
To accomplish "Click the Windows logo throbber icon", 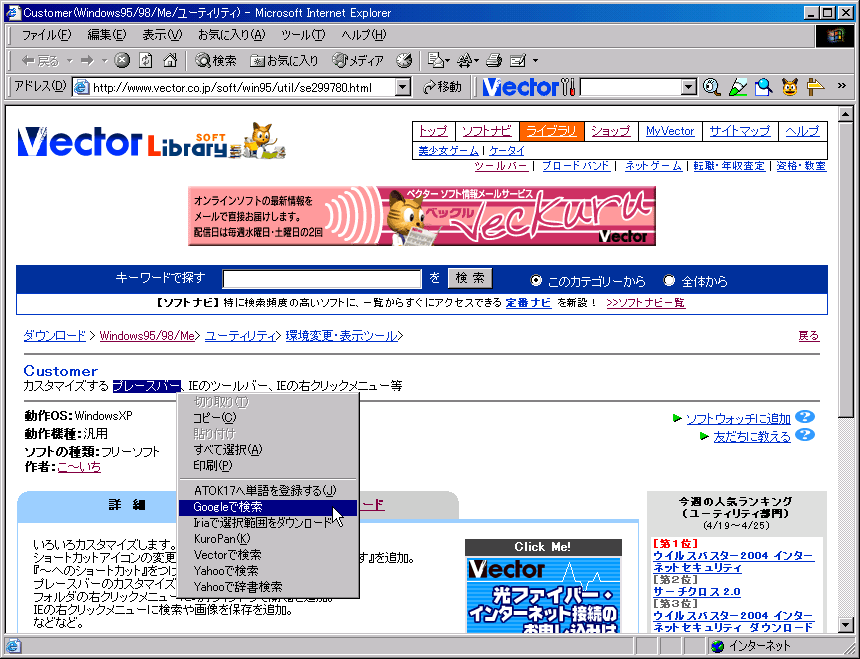I will tap(835, 36).
